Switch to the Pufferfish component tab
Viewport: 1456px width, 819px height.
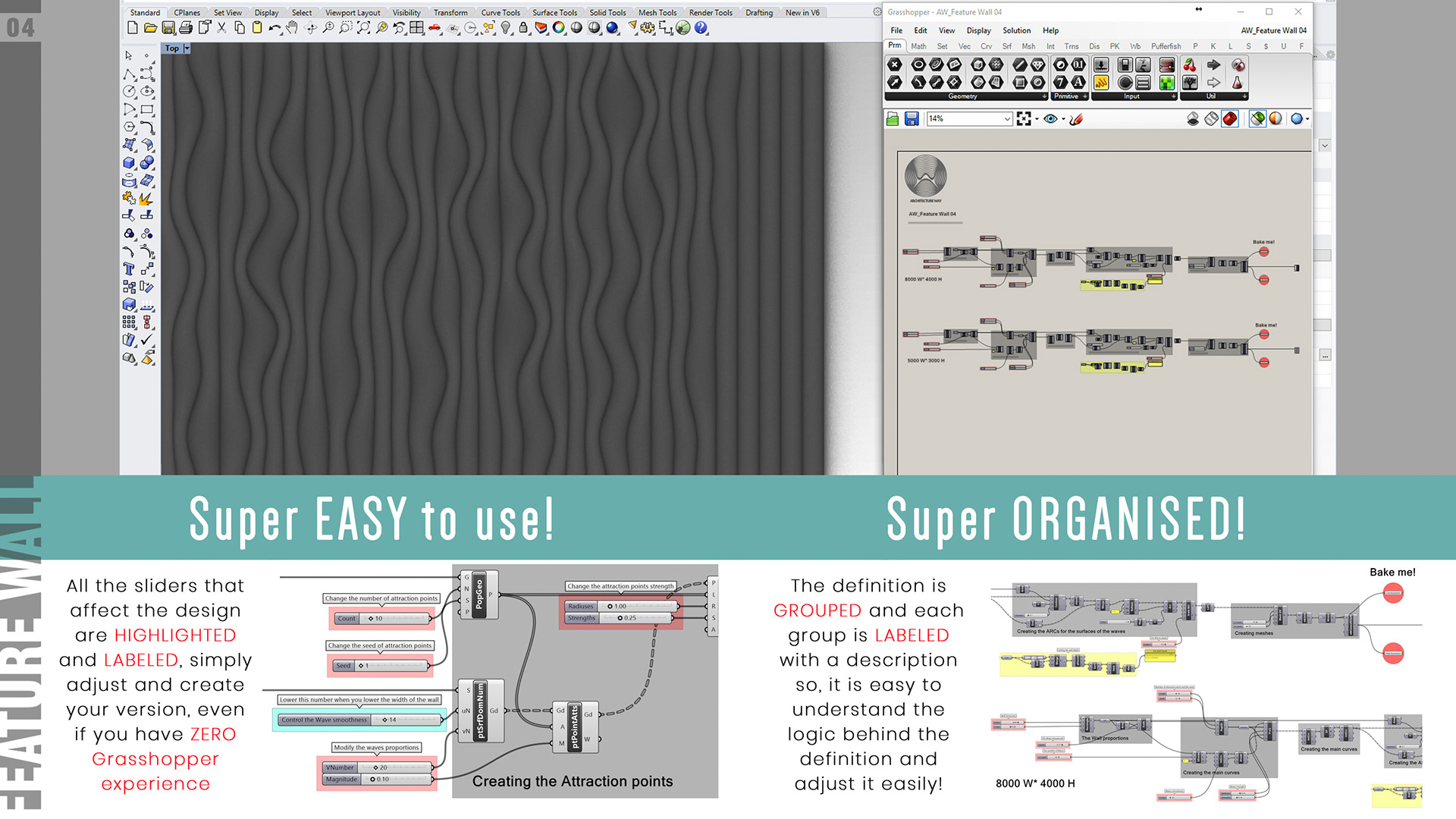[x=1166, y=46]
